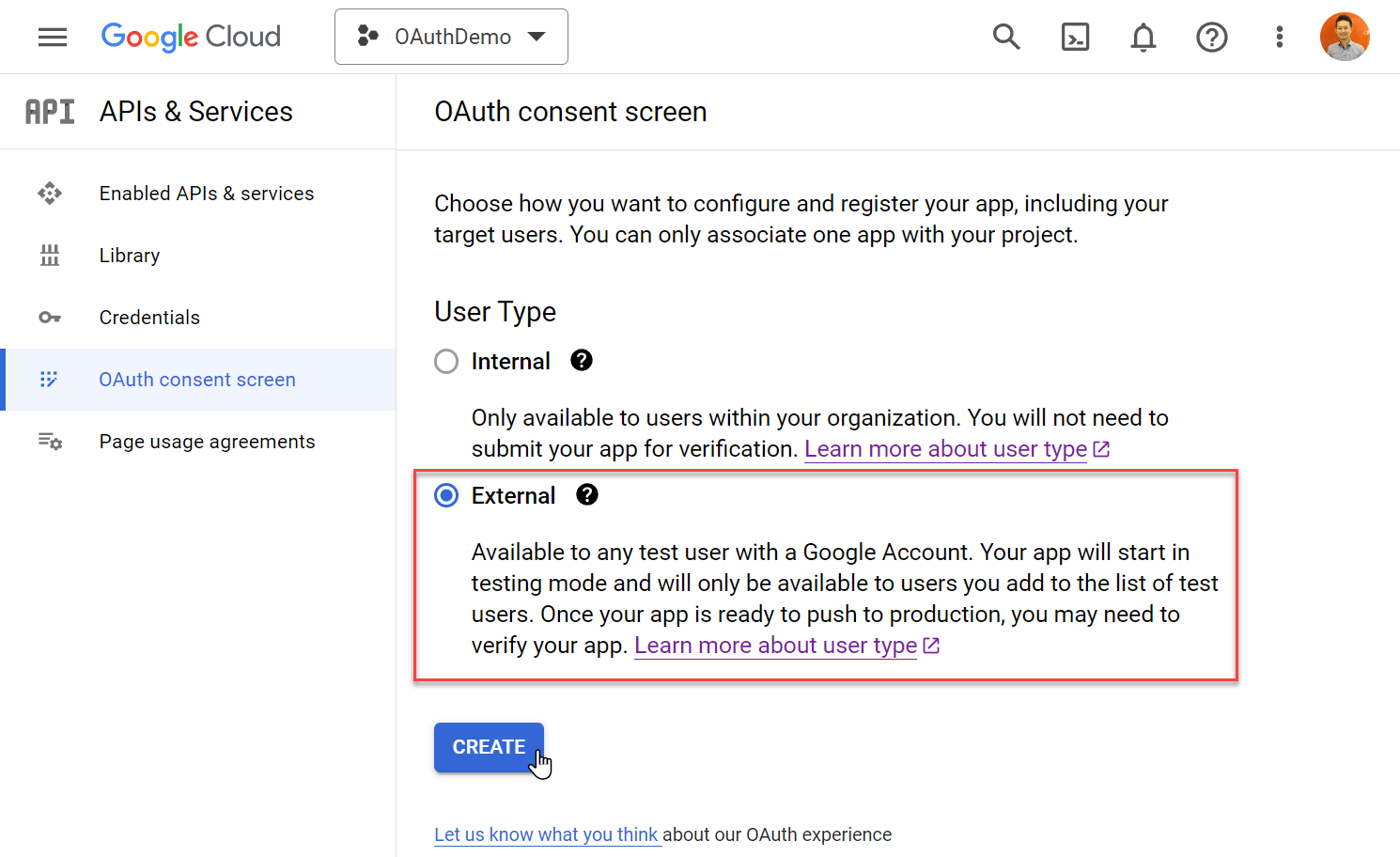This screenshot has width=1400, height=857.
Task: Select the Internal user type radio button
Action: (x=446, y=362)
